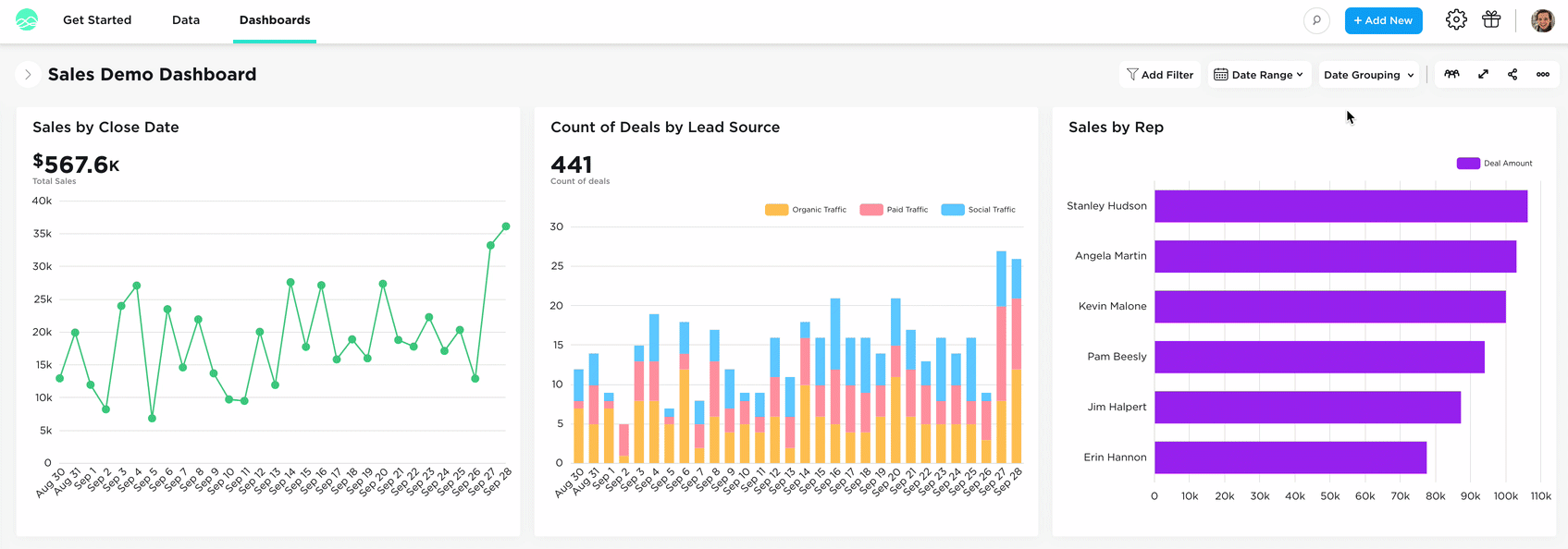This screenshot has height=549, width=1568.
Task: Enter fullscreen with the expand arrows icon
Action: tap(1483, 74)
